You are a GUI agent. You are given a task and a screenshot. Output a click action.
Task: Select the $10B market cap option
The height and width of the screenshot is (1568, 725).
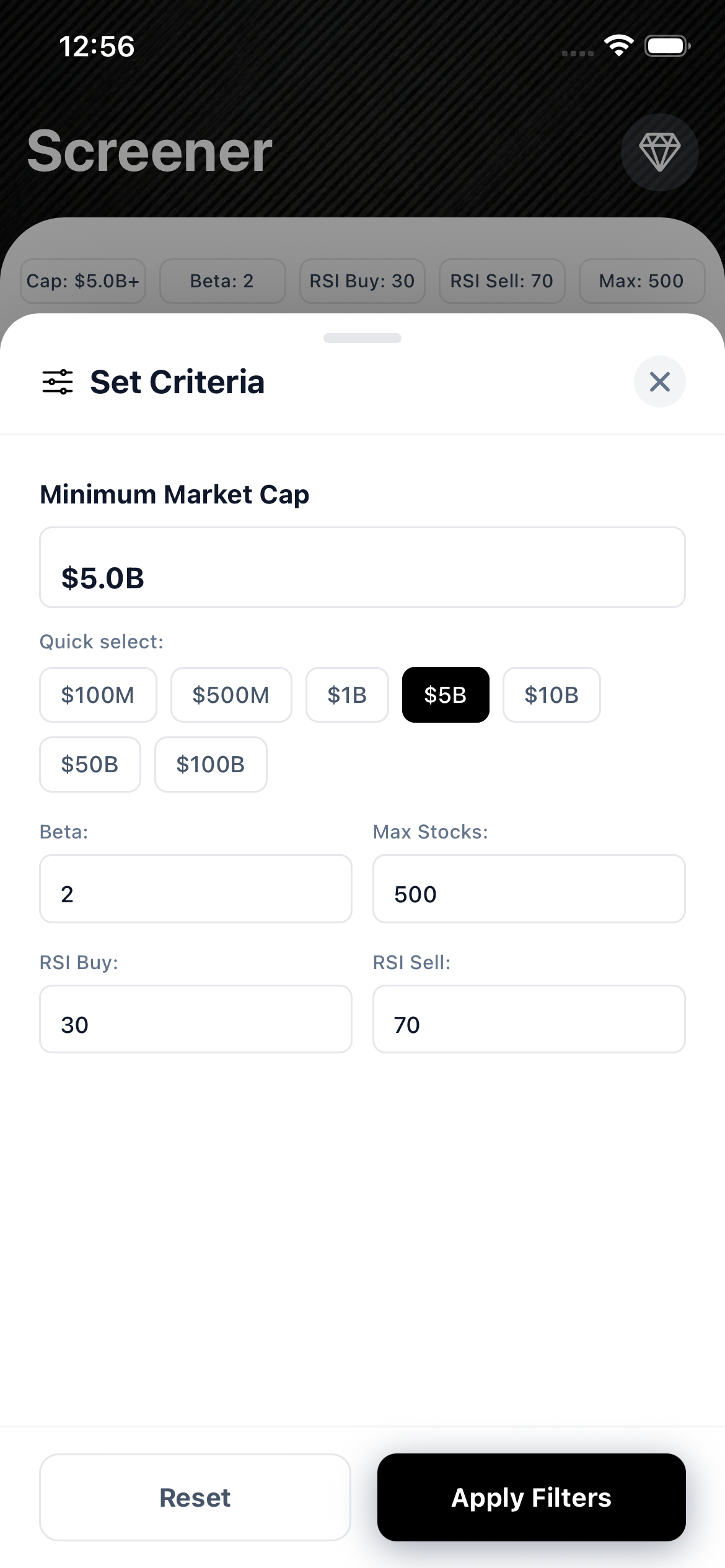point(551,695)
